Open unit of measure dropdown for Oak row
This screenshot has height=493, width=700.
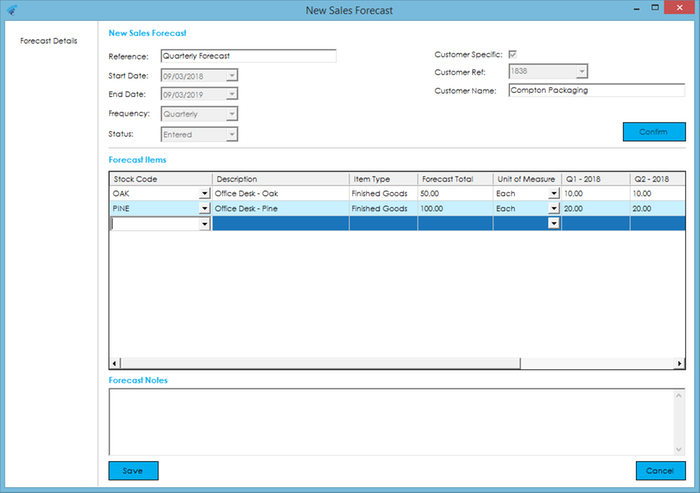[x=554, y=193]
